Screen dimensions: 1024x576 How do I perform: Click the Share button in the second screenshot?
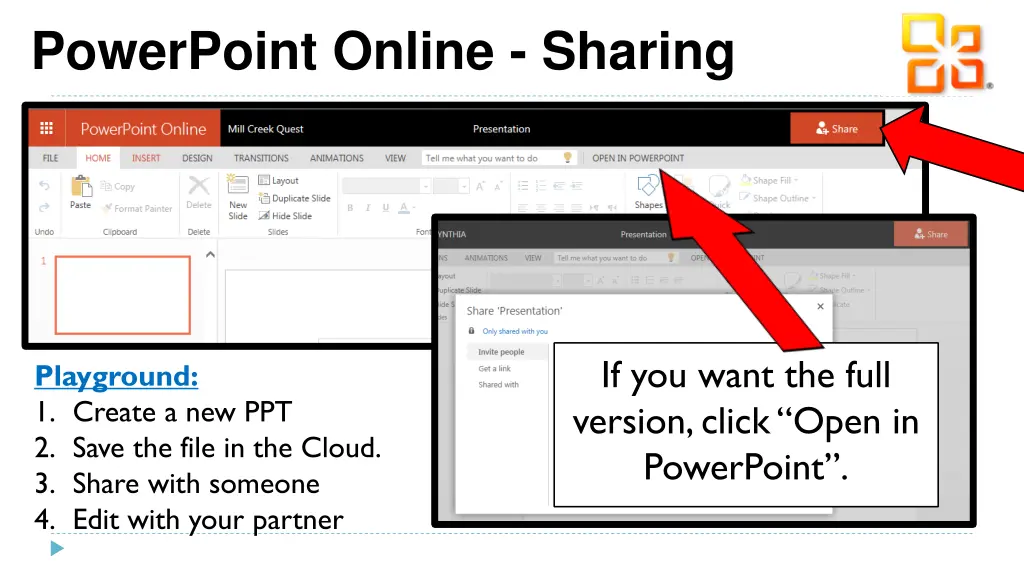click(x=931, y=234)
